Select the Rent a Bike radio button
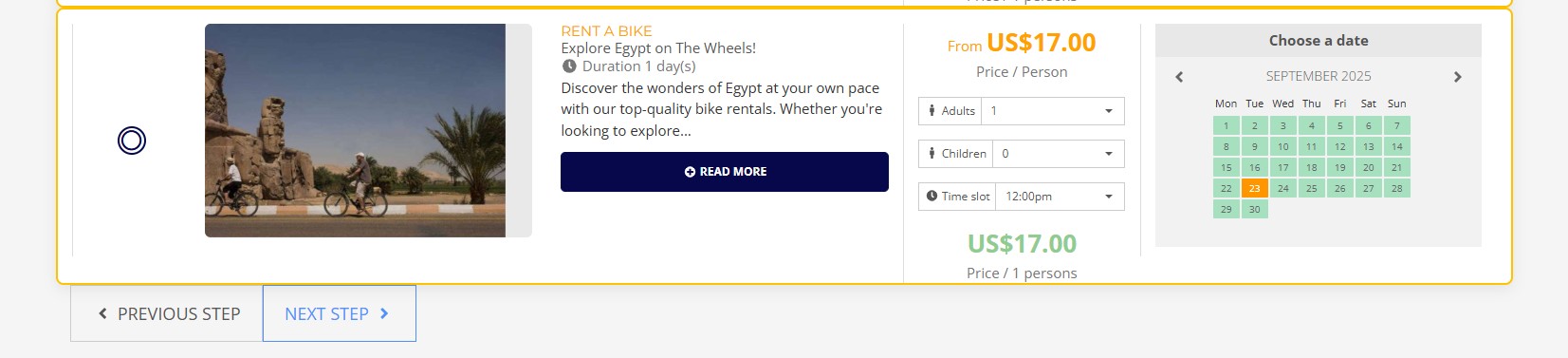 [132, 141]
